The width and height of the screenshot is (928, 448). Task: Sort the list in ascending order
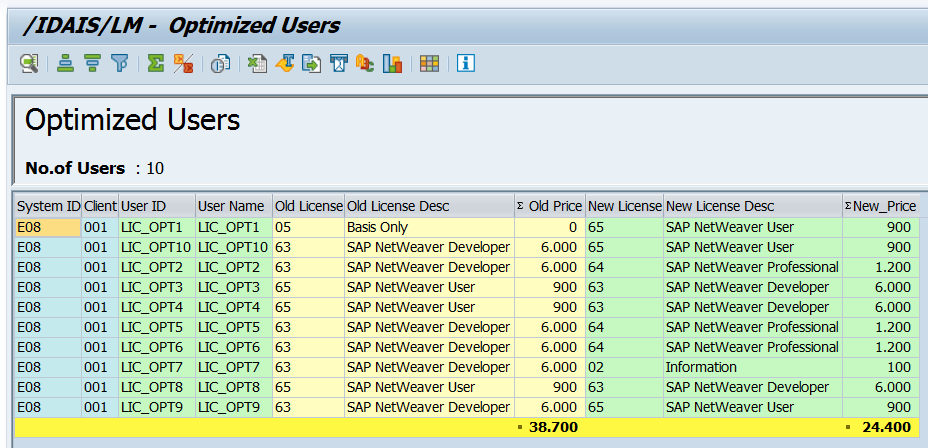point(65,63)
